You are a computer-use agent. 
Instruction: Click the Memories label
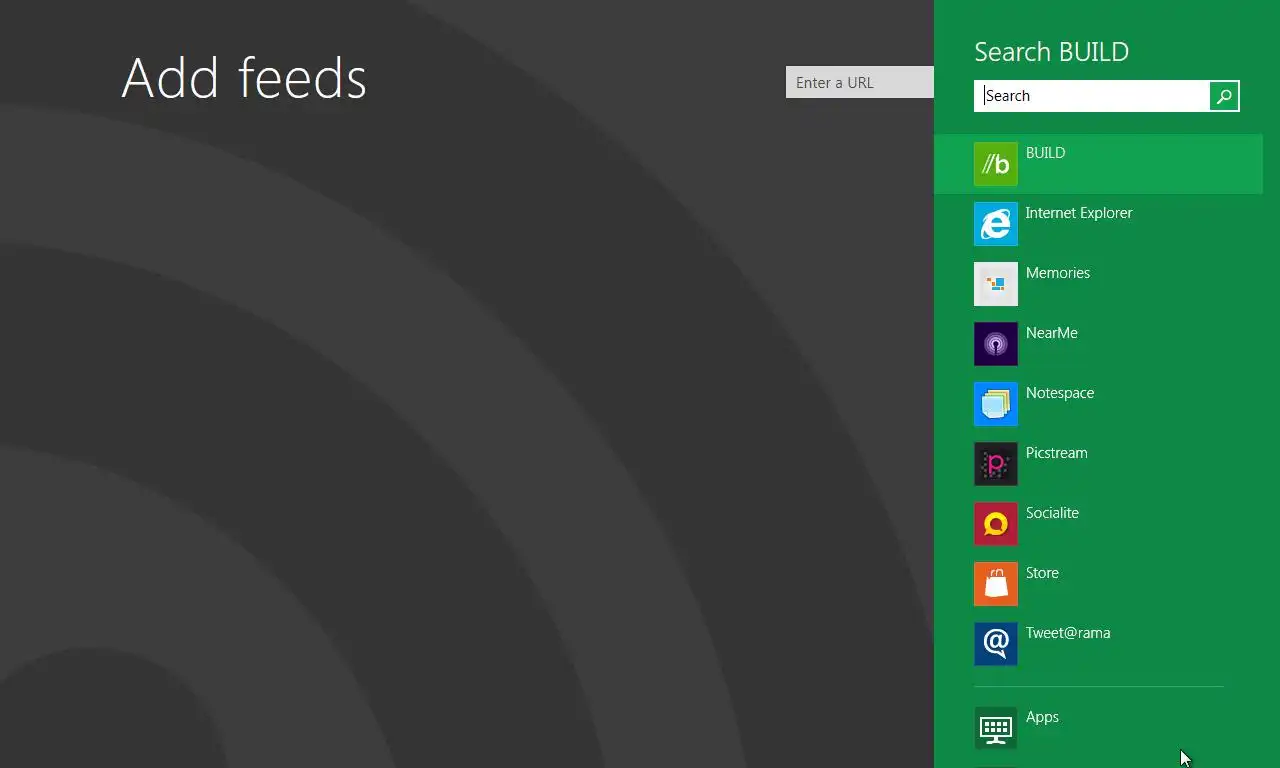pos(1058,273)
